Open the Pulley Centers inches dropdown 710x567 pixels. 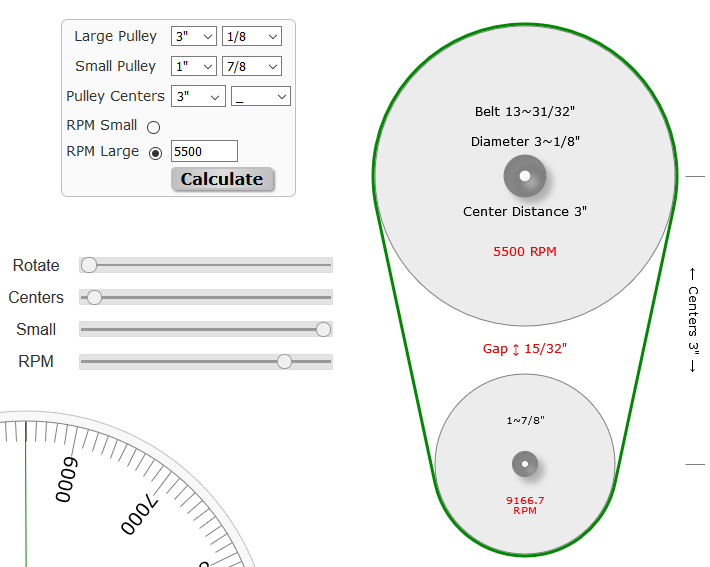point(198,96)
